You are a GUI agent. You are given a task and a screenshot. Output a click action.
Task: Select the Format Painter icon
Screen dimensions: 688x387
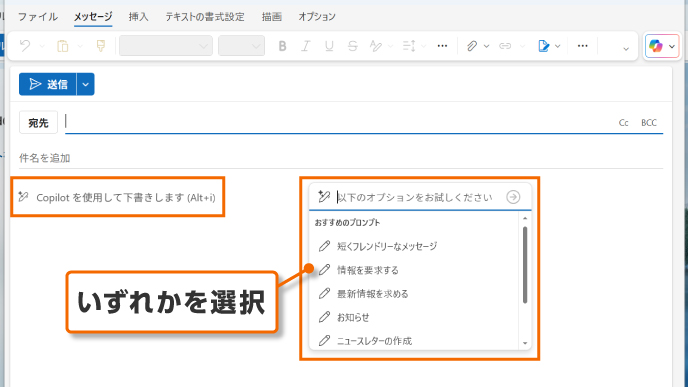tap(101, 46)
